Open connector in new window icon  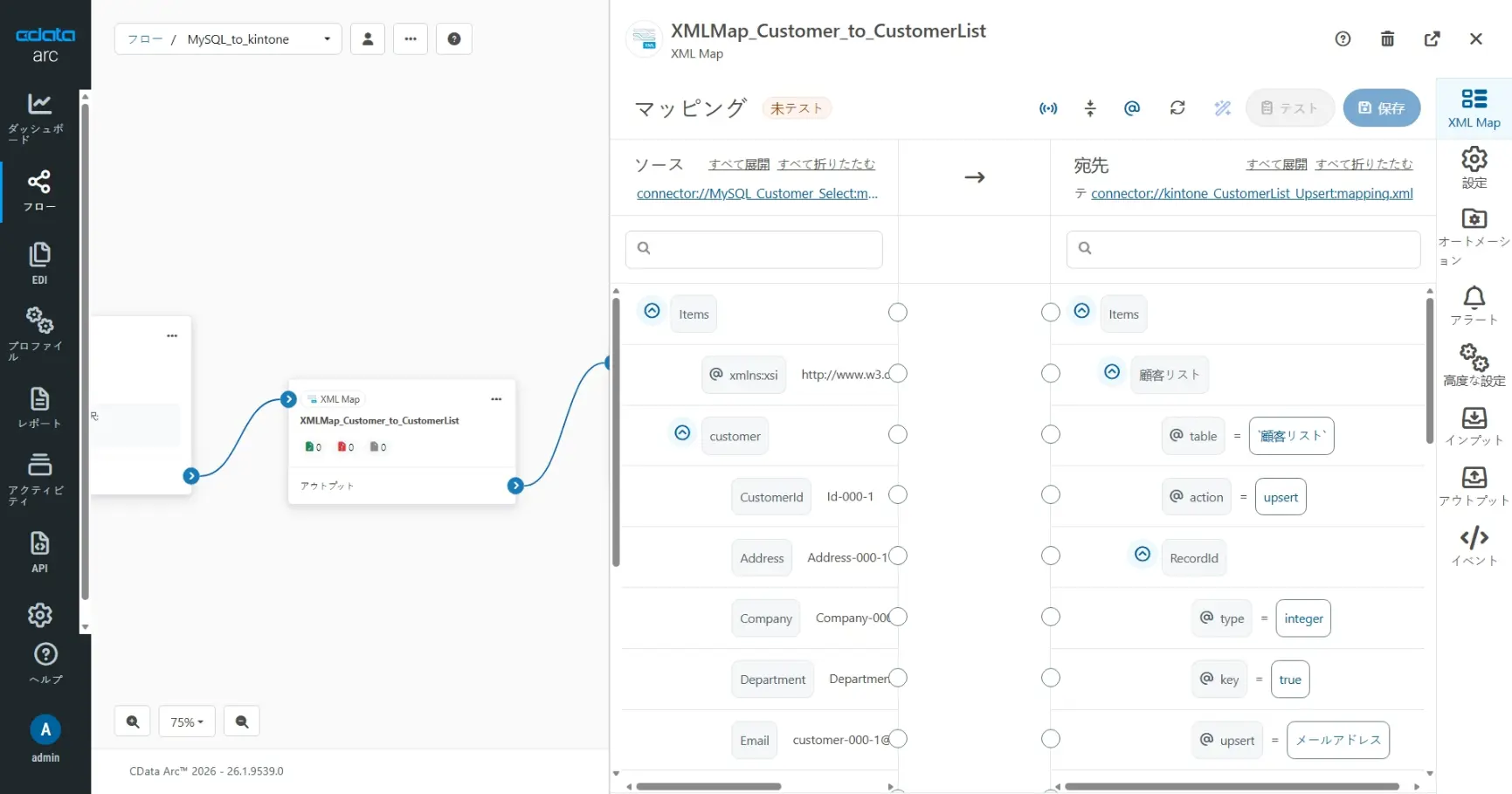point(1432,38)
